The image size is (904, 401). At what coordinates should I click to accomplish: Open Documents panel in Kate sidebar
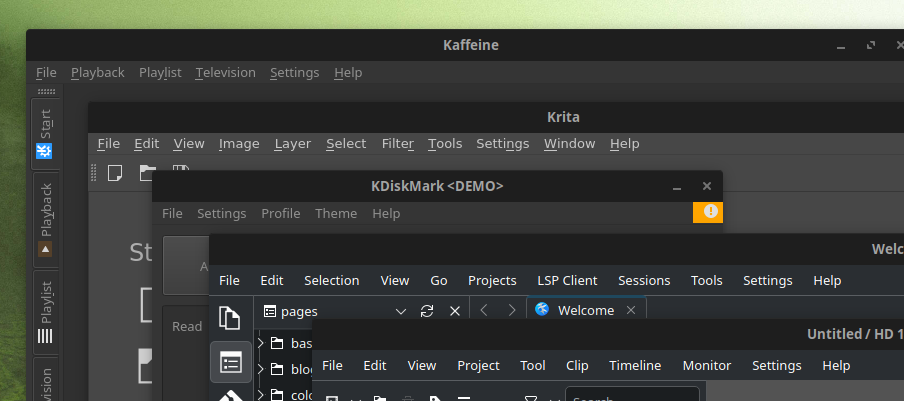click(x=231, y=318)
